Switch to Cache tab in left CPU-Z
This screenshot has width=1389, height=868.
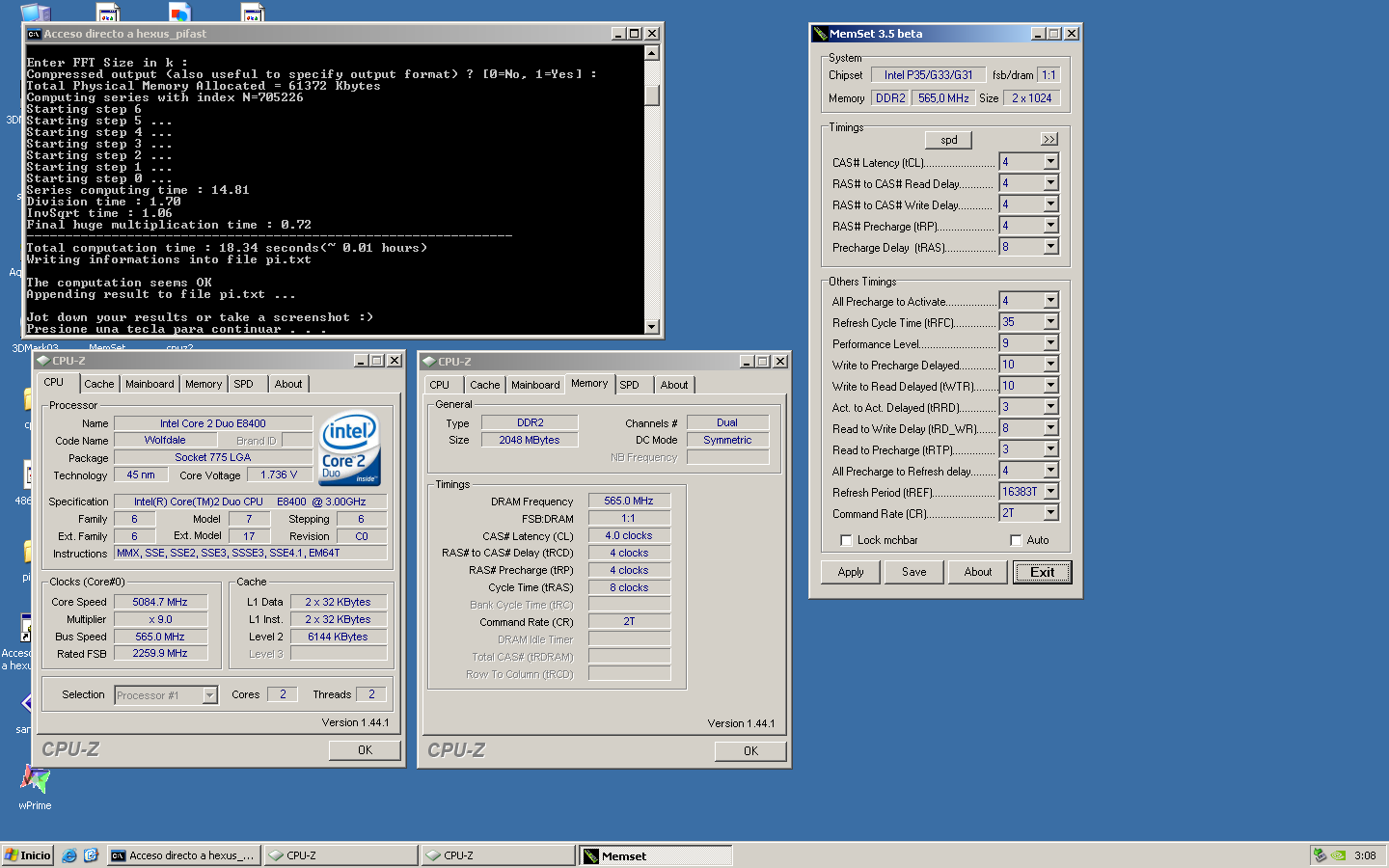(x=99, y=384)
